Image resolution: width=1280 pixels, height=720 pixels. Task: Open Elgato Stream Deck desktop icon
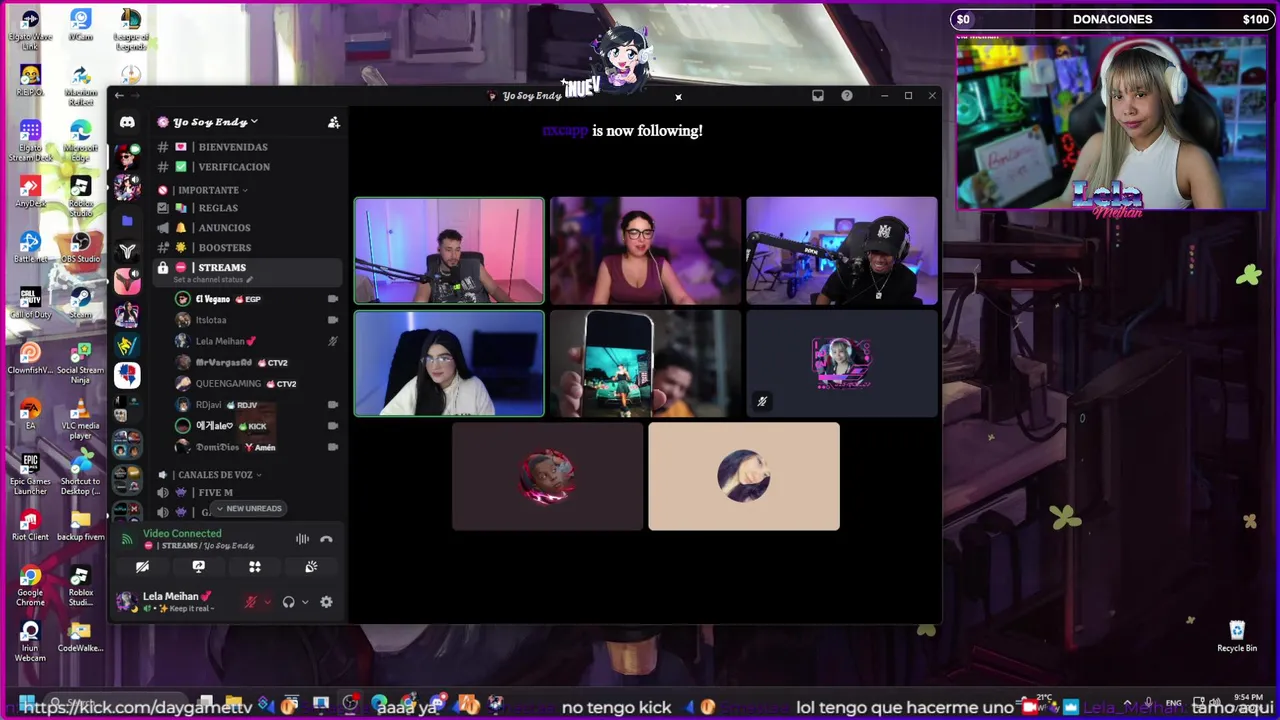click(x=30, y=141)
